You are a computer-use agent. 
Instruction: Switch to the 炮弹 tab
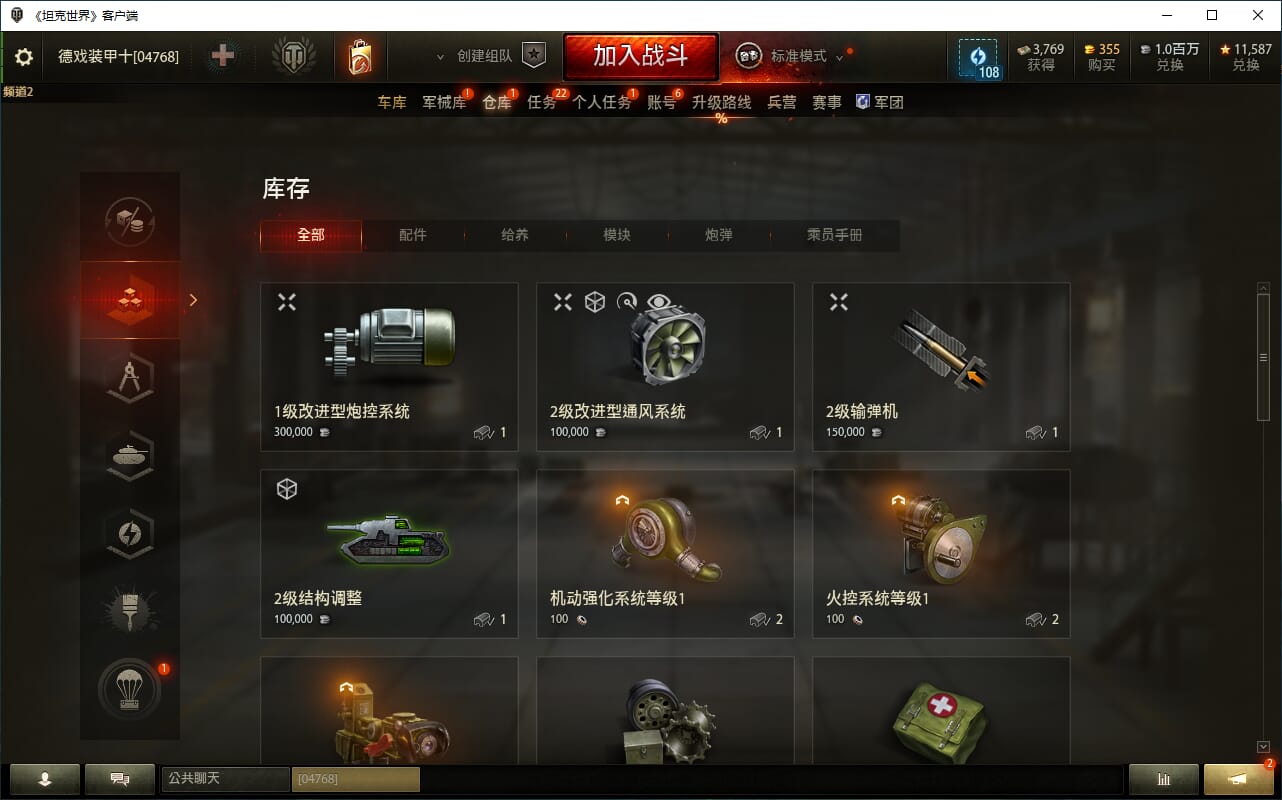point(719,235)
